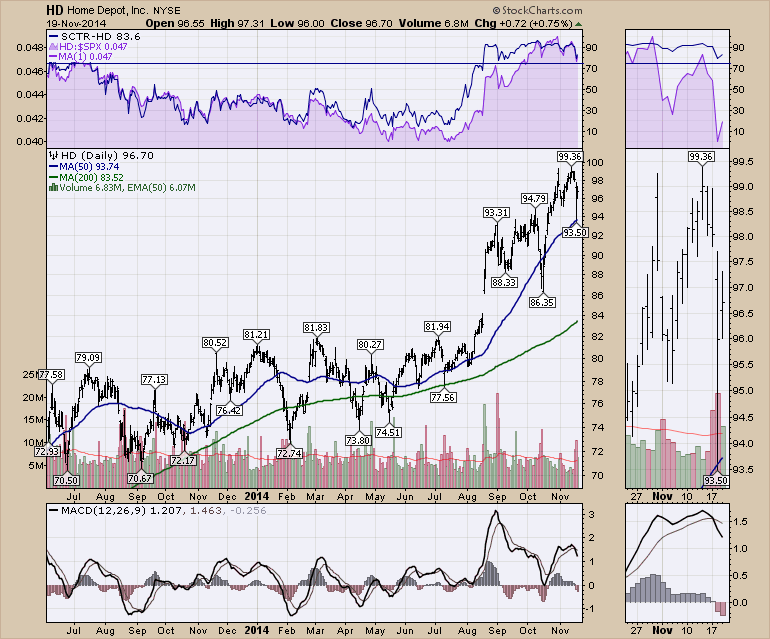Viewport: 770px width, 639px height.
Task: Select the date 19-Nov-2014
Action: click(x=76, y=24)
